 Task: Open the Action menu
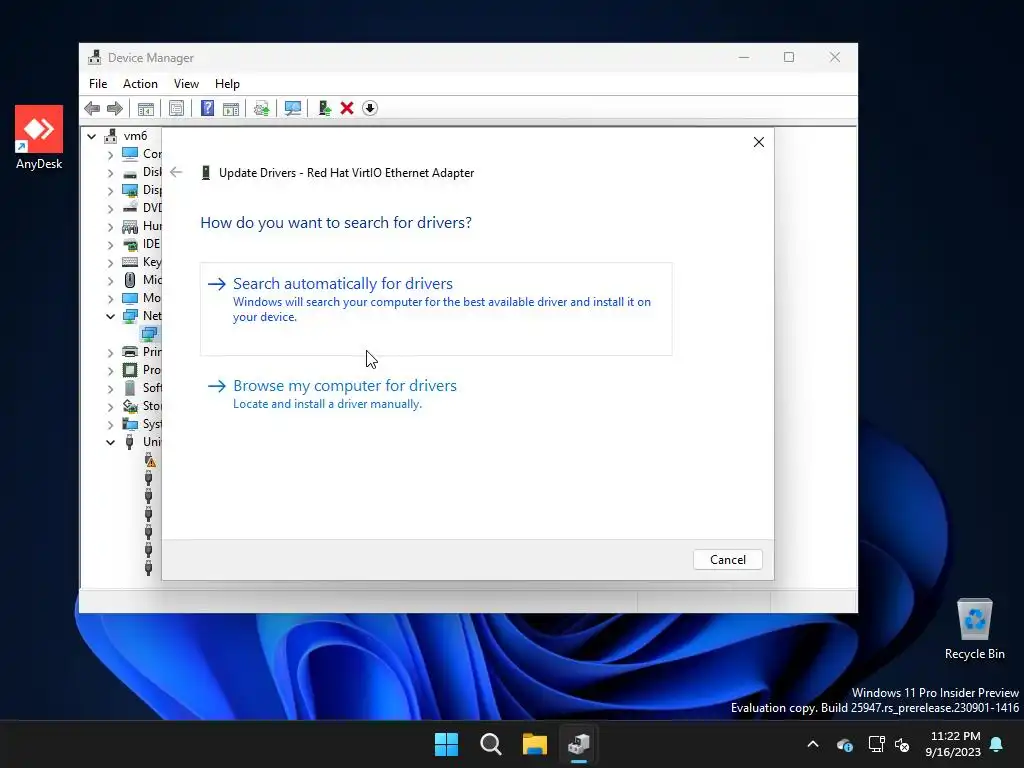tap(140, 84)
